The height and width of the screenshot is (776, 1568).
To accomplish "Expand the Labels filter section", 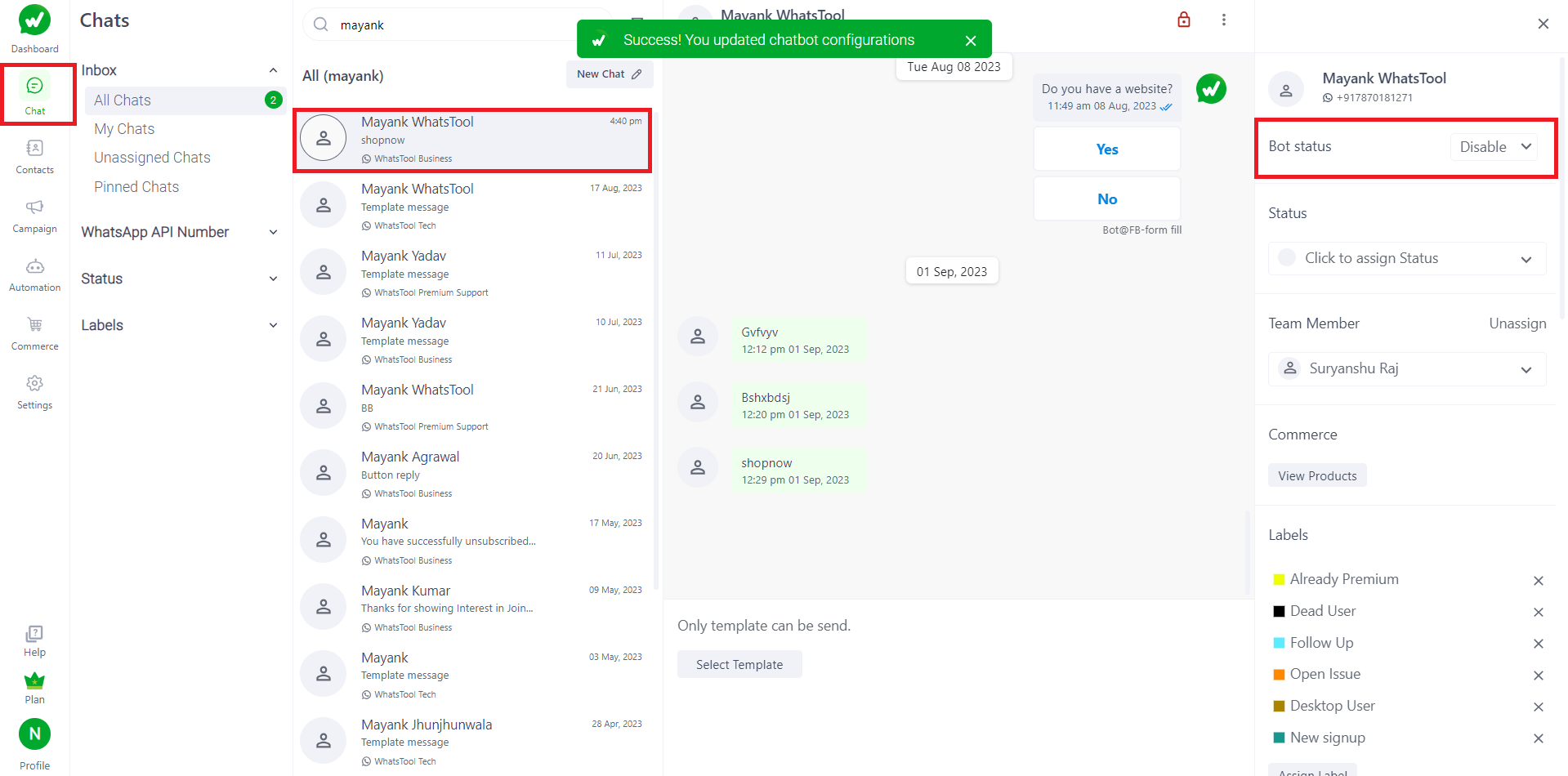I will 180,325.
